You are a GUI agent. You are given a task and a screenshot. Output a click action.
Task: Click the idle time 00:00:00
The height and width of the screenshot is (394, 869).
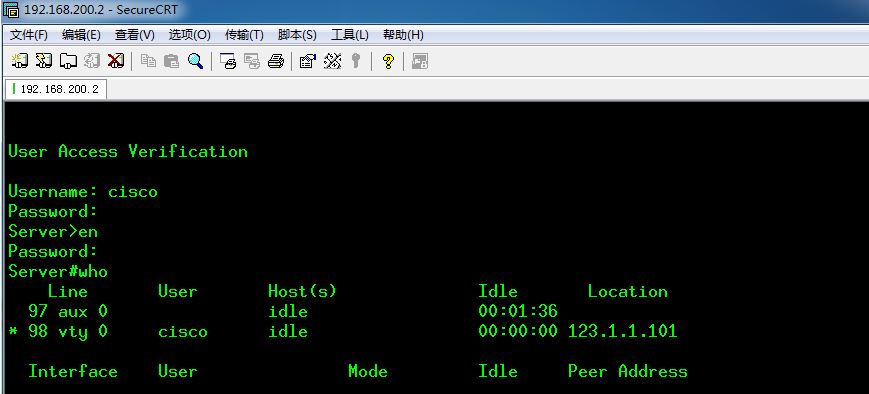(518, 331)
